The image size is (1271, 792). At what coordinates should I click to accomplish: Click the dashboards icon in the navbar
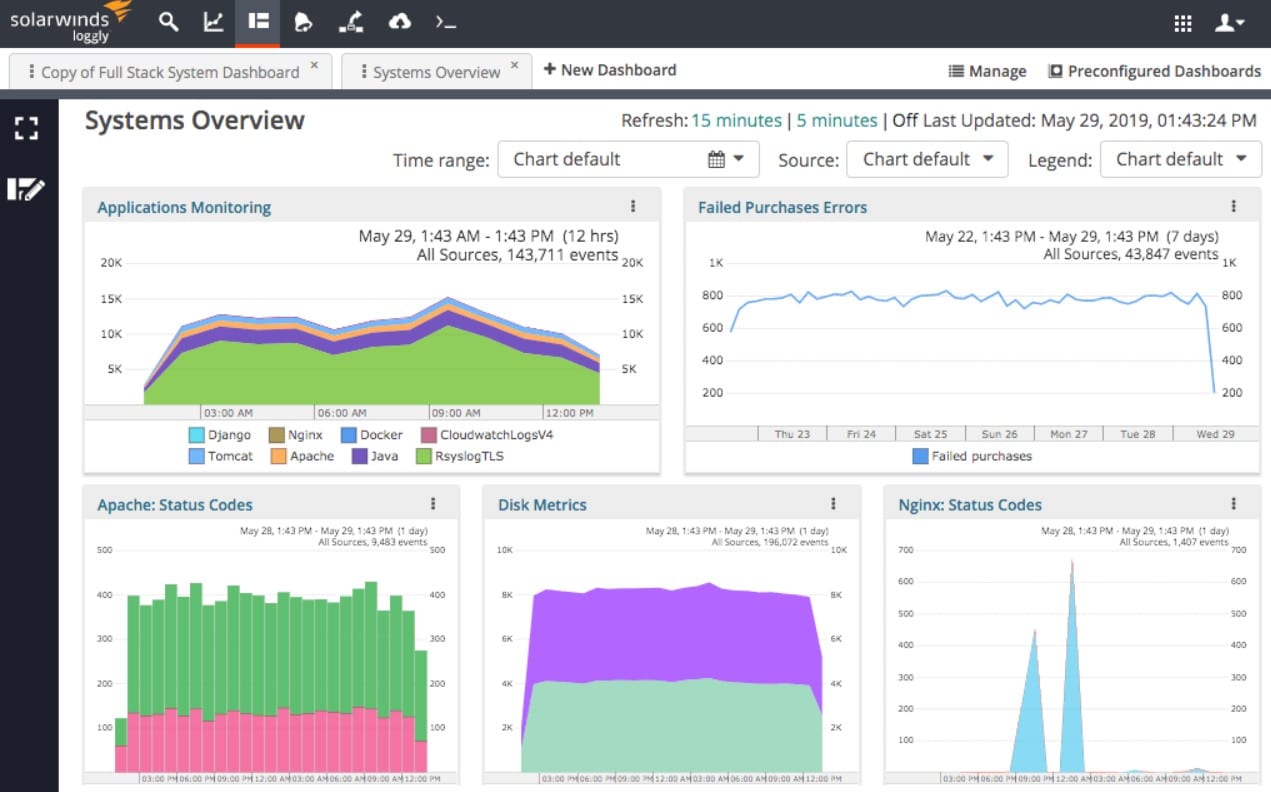coord(257,22)
